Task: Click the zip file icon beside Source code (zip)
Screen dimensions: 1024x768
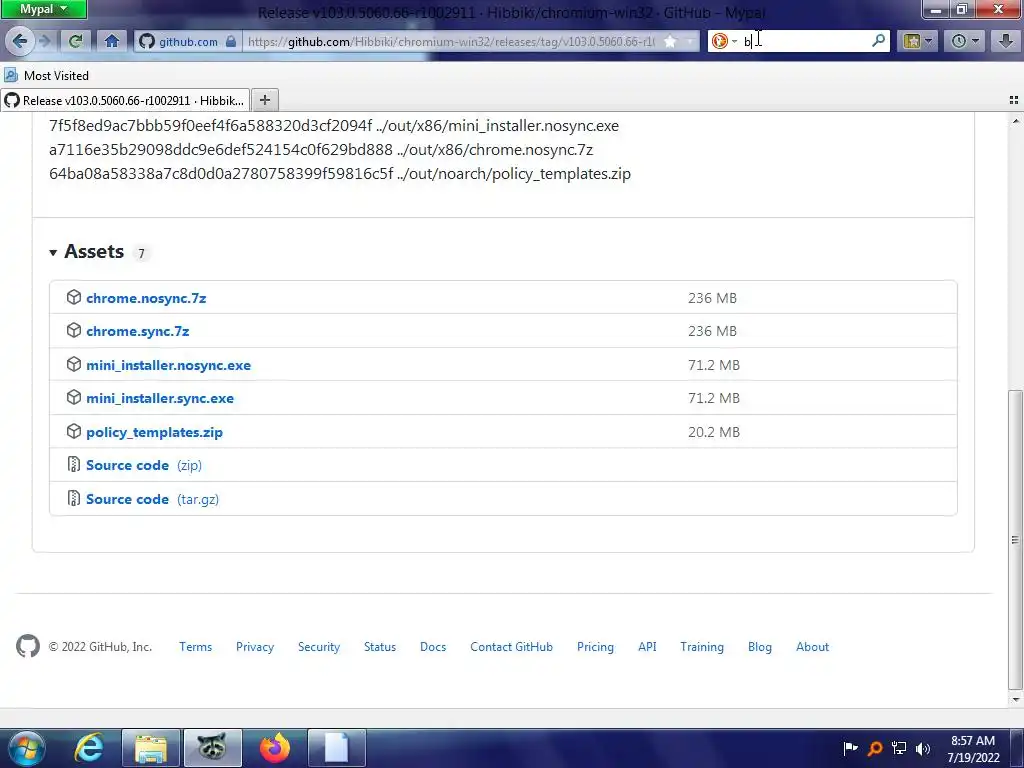Action: 74,464
